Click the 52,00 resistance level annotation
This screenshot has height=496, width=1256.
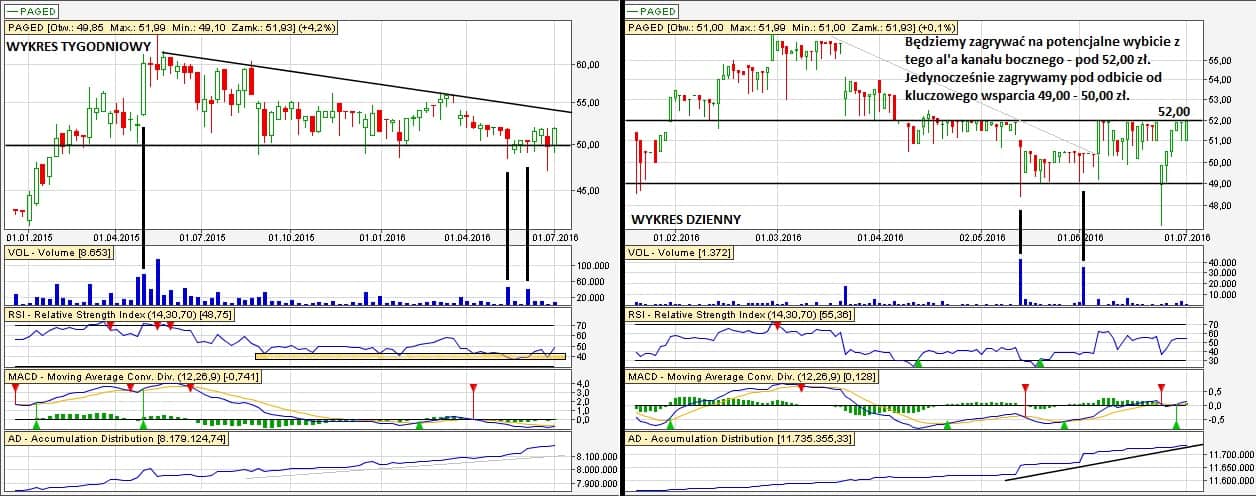coord(1174,112)
